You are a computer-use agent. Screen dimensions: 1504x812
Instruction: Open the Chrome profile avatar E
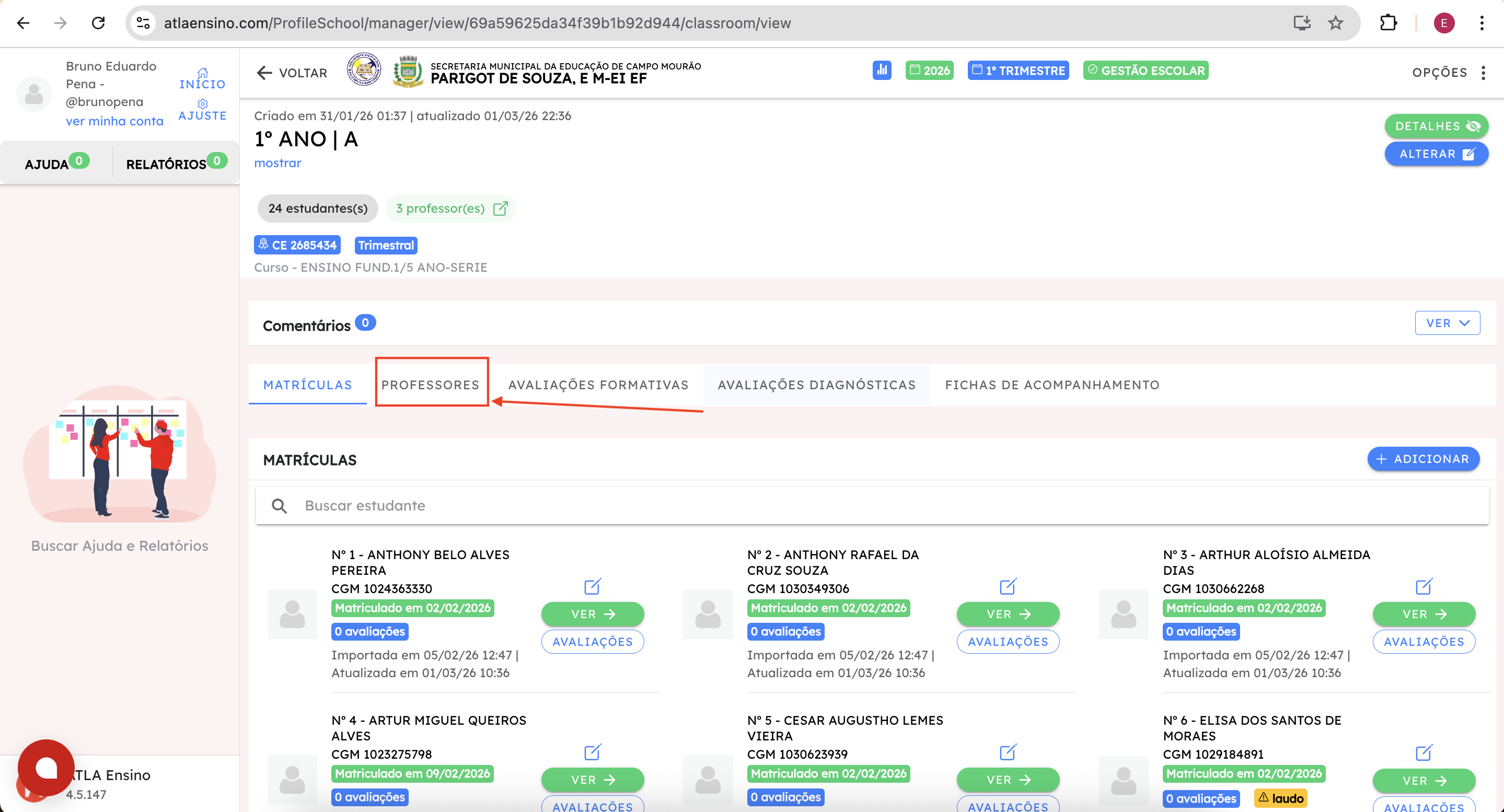click(1444, 23)
